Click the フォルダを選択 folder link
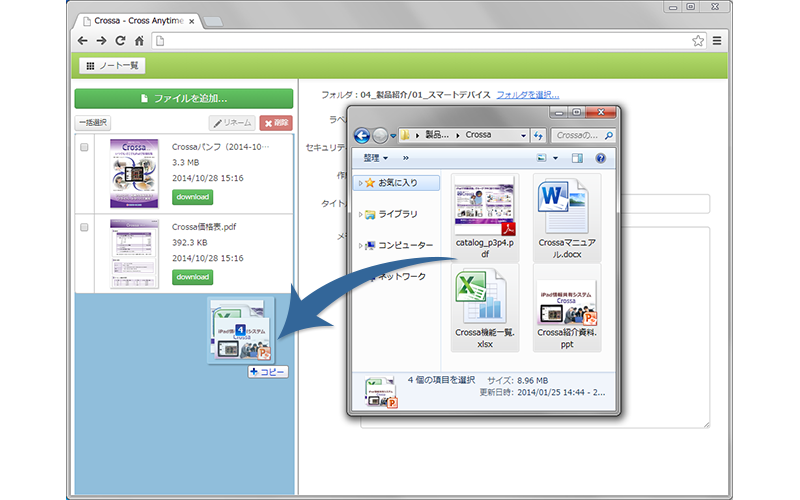Viewport: 800px width, 500px height. pos(528,95)
